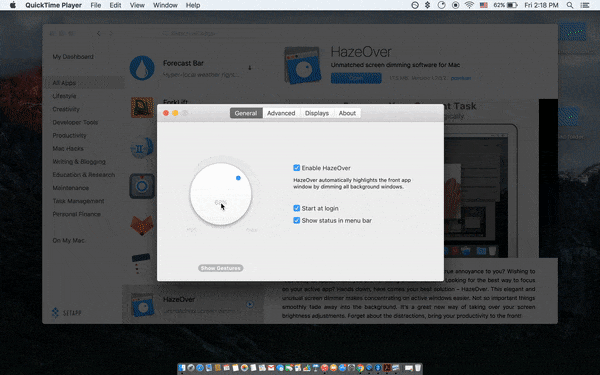Open the File menu
Screen dimensions: 600x375
pyautogui.click(x=96, y=5)
